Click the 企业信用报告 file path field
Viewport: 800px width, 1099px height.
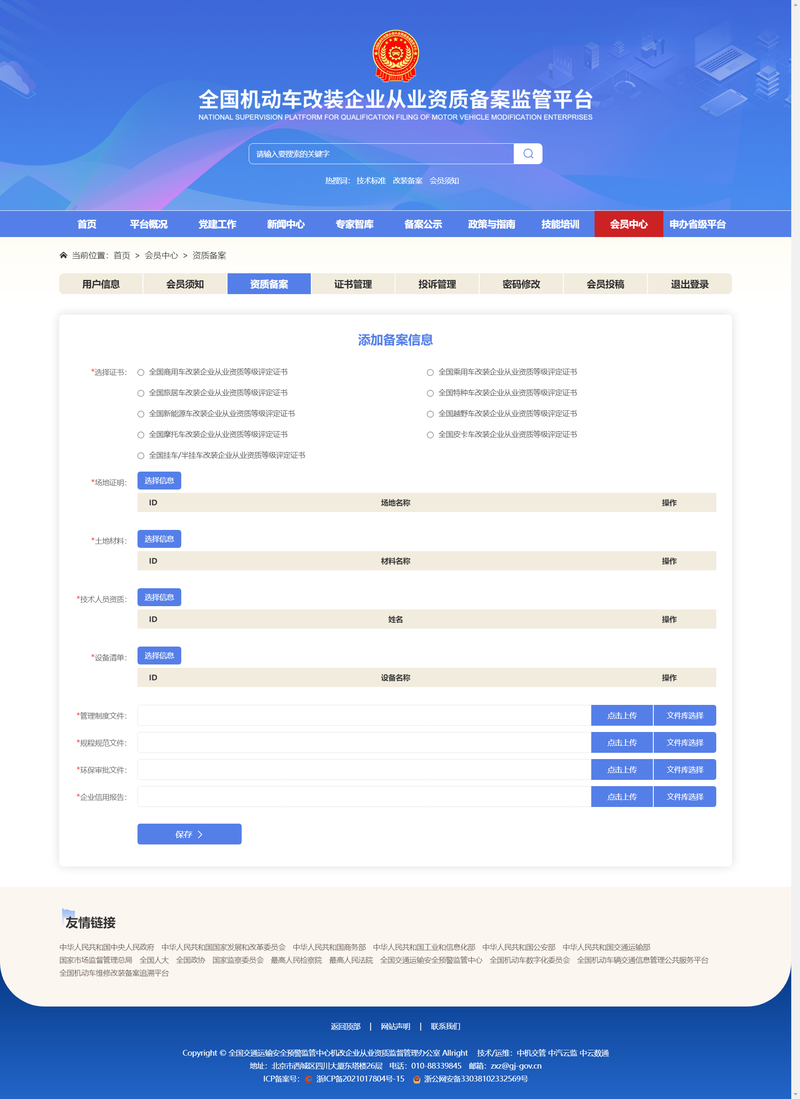364,797
